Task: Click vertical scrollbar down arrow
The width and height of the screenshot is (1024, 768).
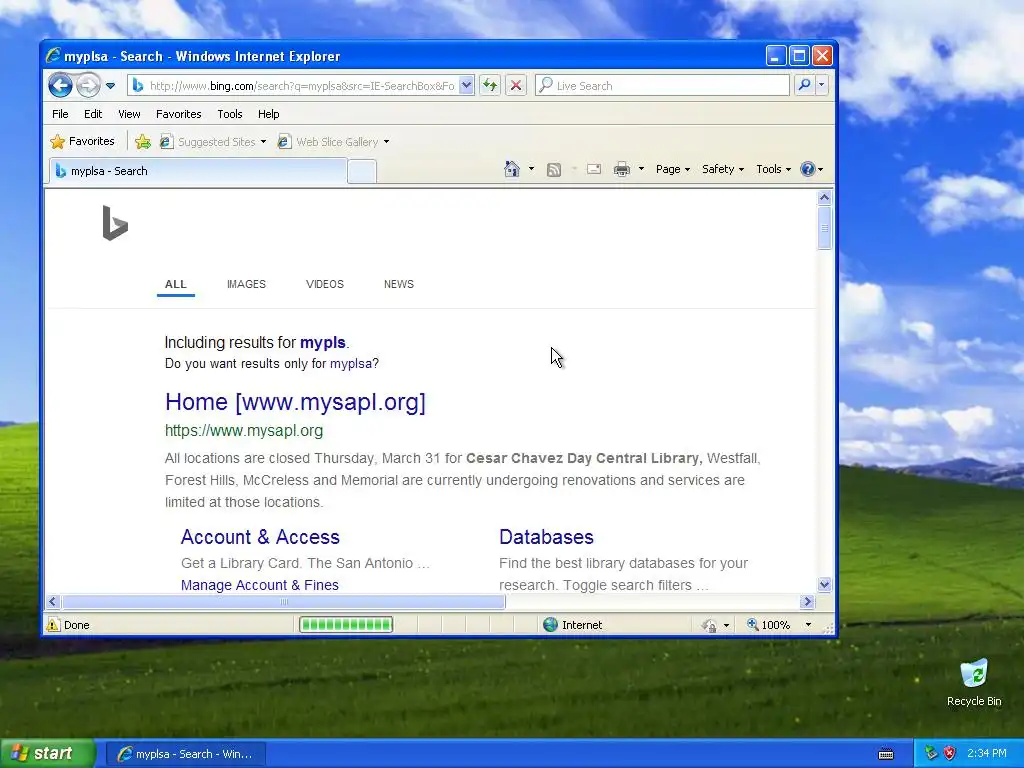Action: [824, 584]
